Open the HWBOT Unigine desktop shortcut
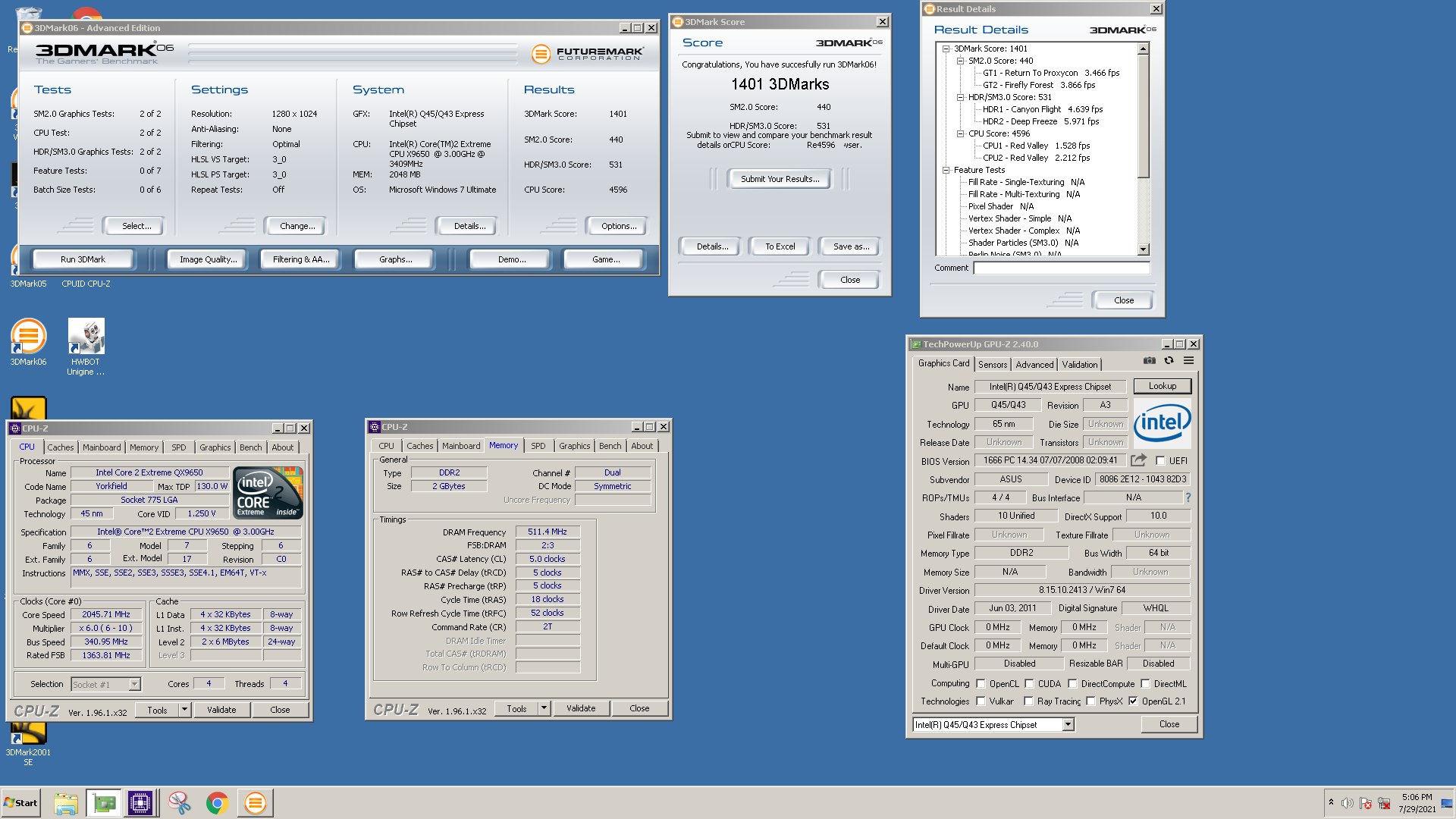1456x819 pixels. [86, 347]
